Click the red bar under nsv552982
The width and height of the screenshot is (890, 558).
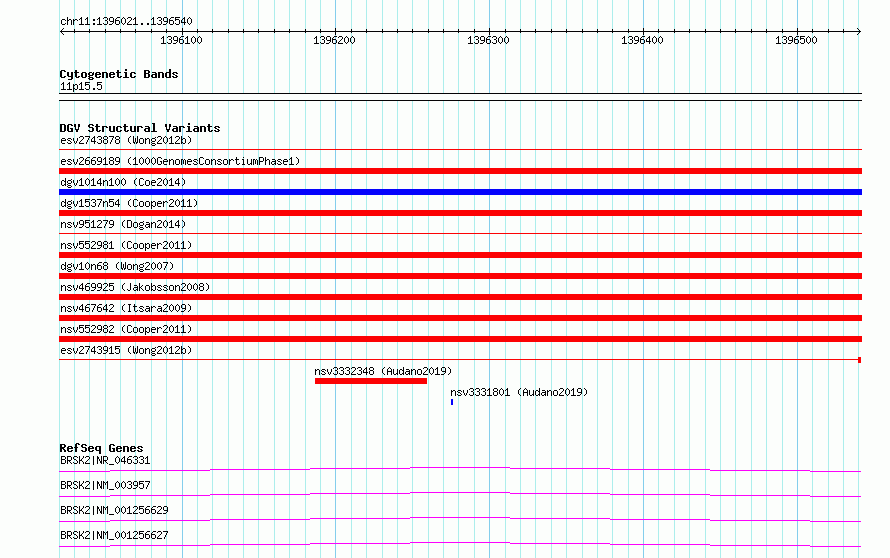click(x=460, y=339)
